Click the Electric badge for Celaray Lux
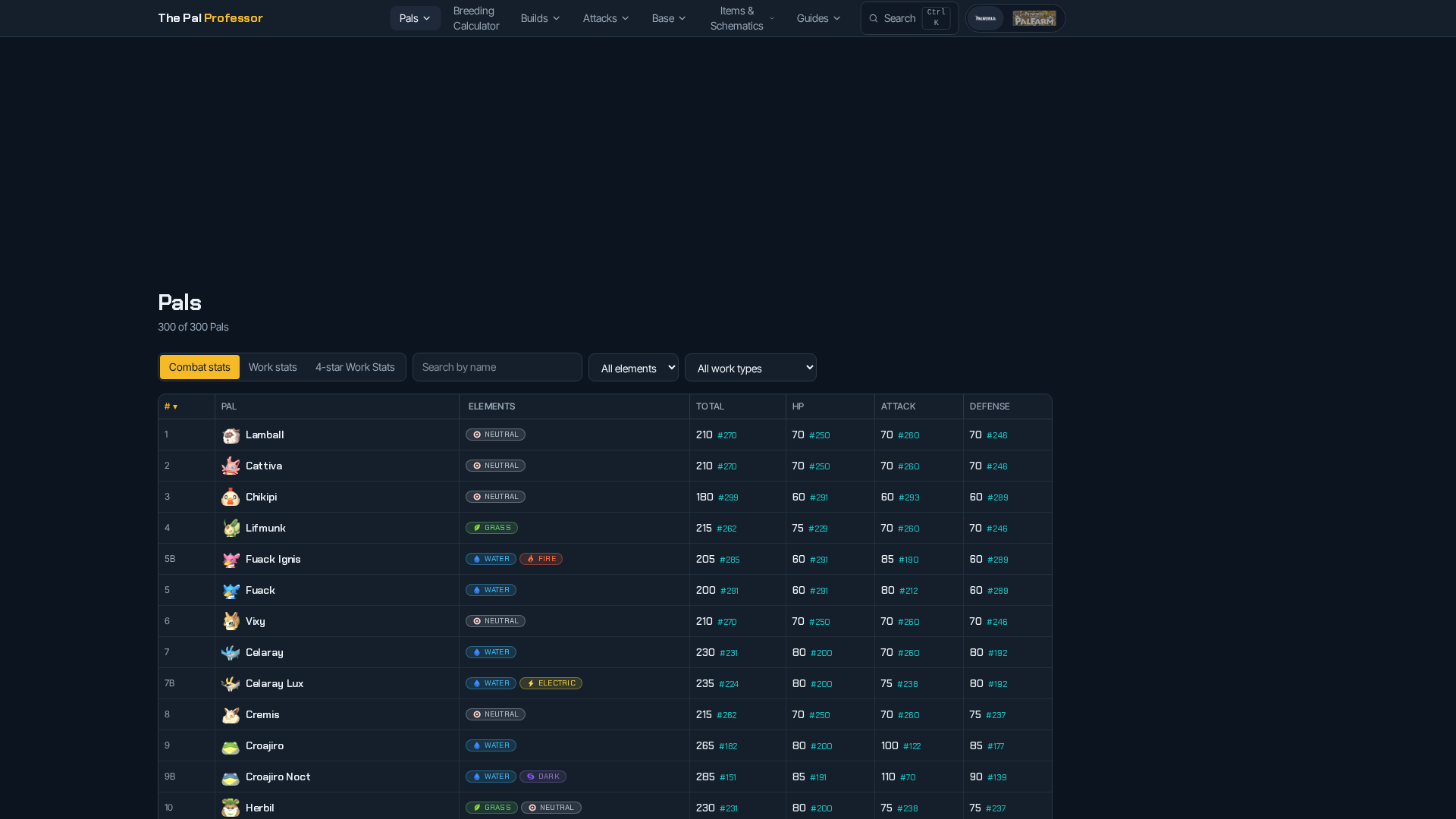Screen dimensions: 1456x819 tap(551, 683)
